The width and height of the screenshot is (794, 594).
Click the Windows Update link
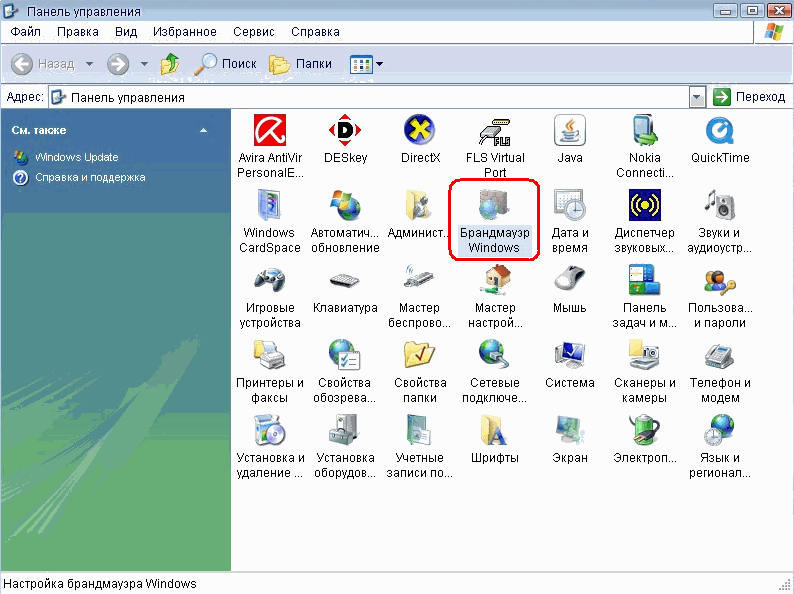coord(76,157)
